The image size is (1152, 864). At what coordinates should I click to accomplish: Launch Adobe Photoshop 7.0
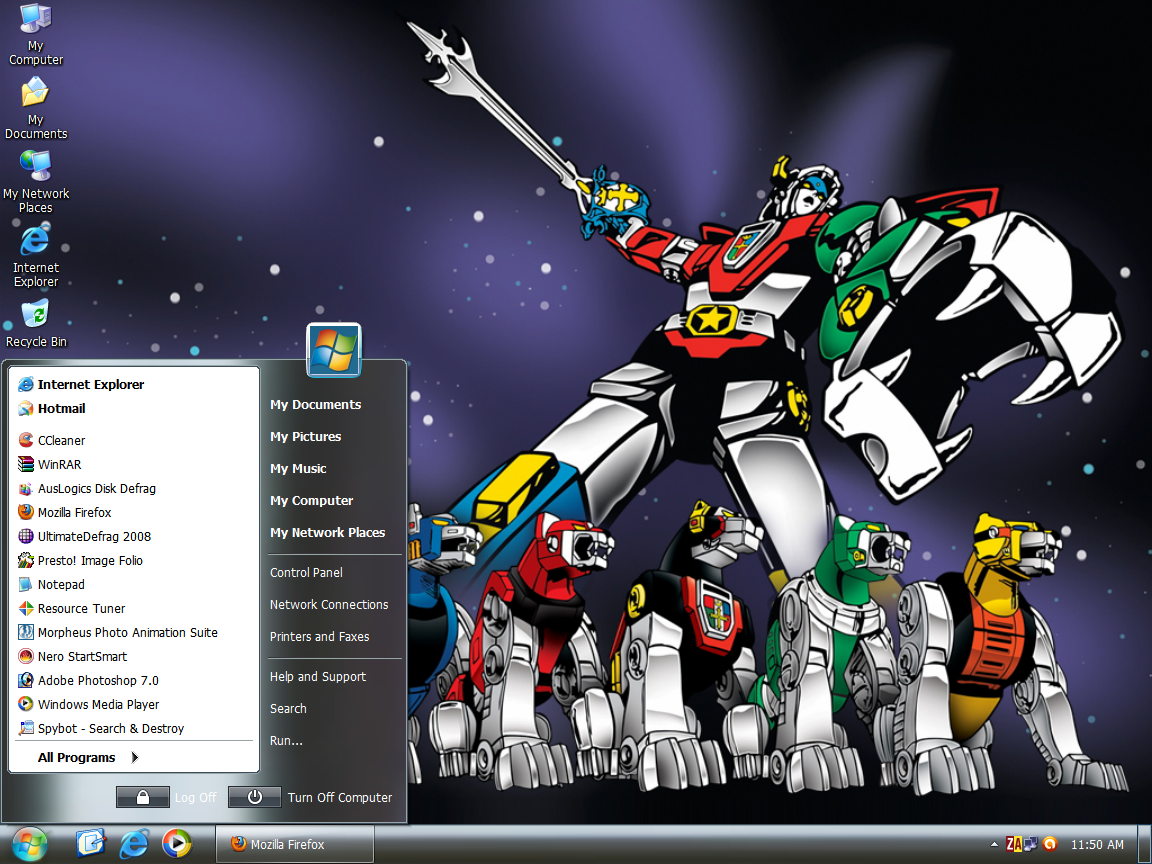(134, 680)
